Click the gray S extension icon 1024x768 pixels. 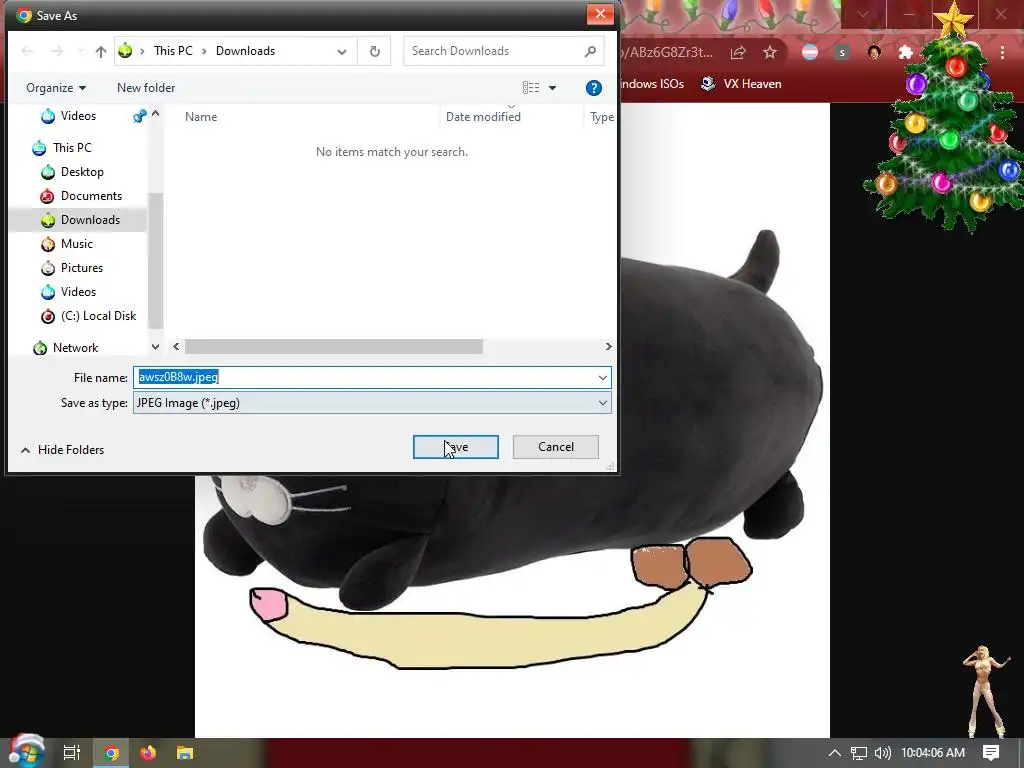[842, 52]
